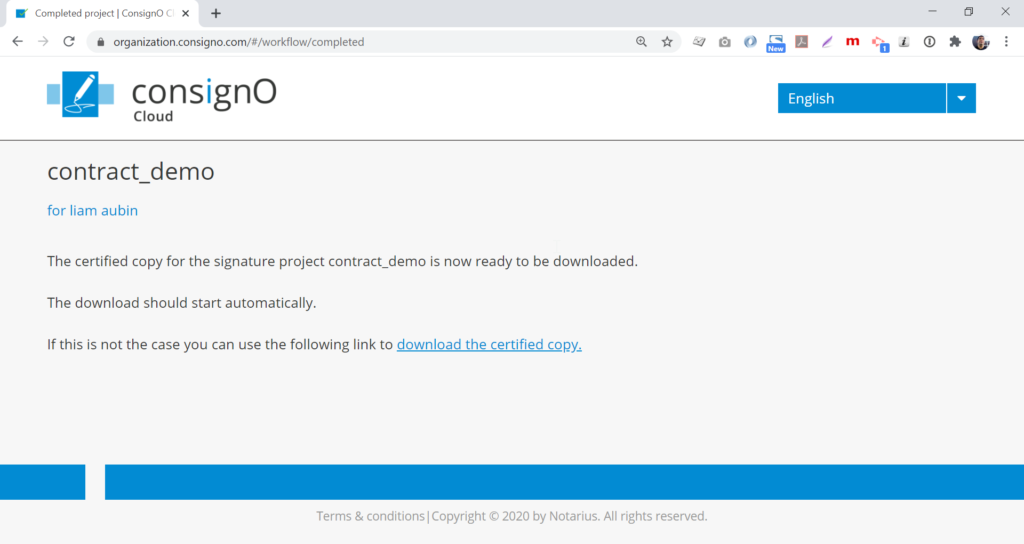Screen dimensions: 1024x544
Task: Click the download the certified copy link
Action: (489, 344)
